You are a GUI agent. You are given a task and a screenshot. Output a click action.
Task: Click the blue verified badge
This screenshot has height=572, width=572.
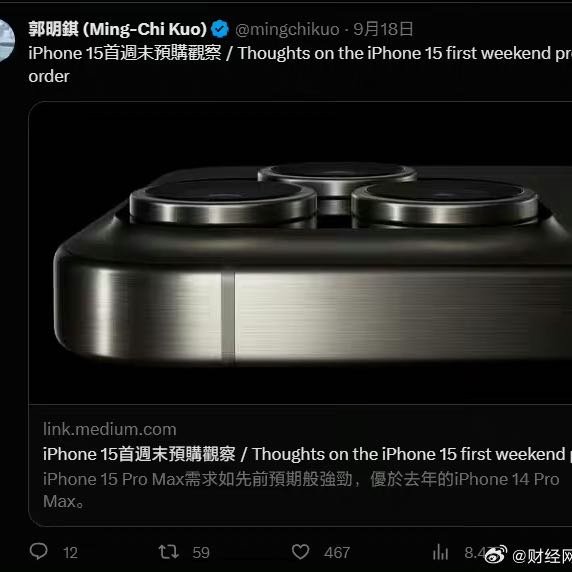pos(220,30)
